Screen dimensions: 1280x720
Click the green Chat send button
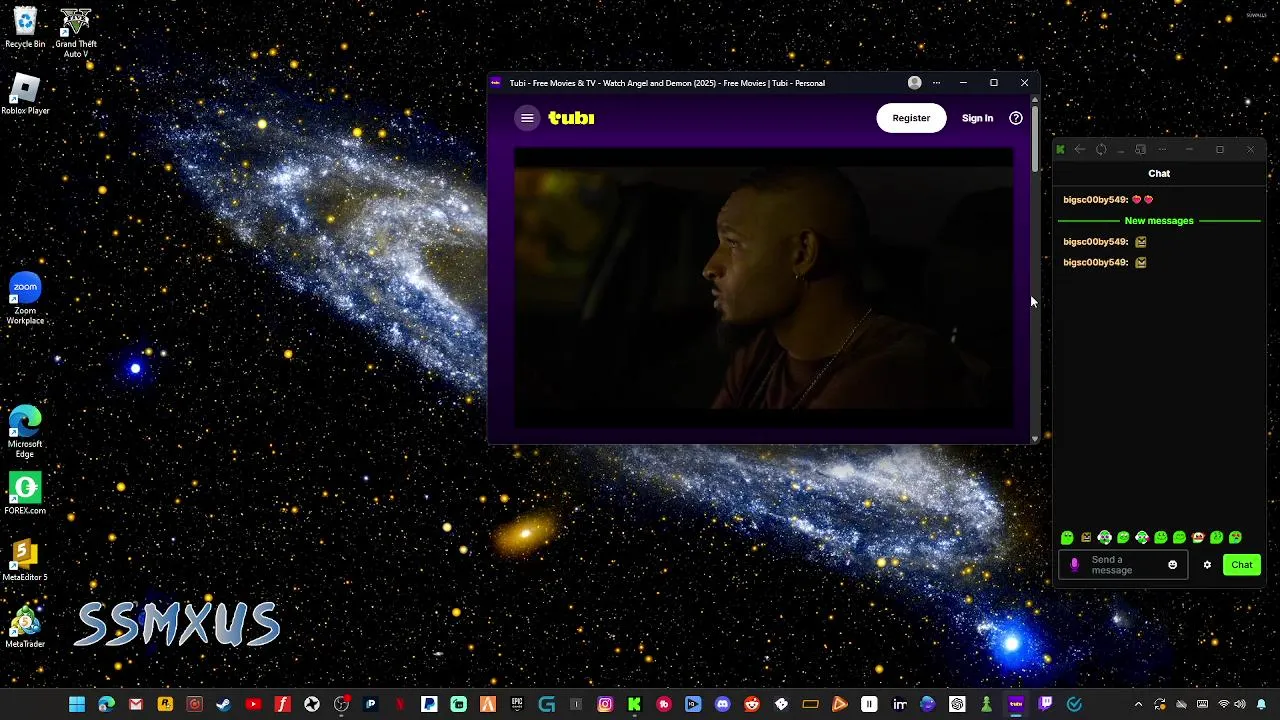pyautogui.click(x=1242, y=565)
